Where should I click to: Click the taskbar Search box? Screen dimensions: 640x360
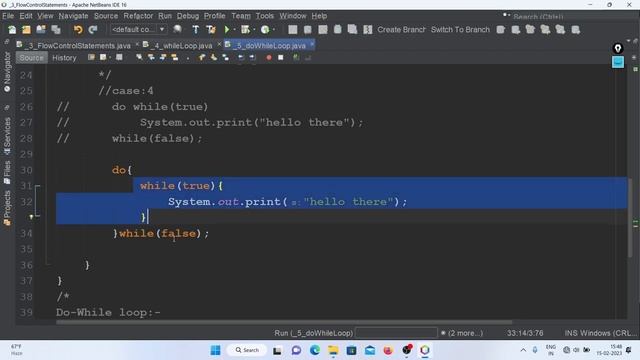pyautogui.click(x=247, y=350)
